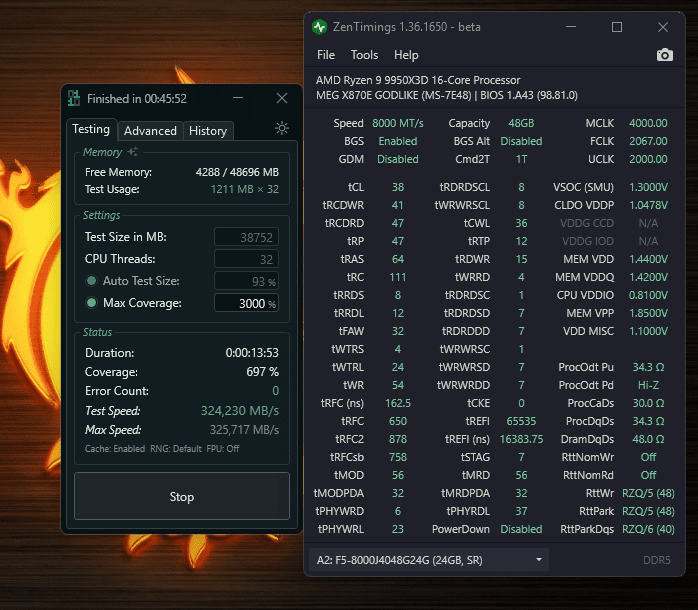Click the Error Count value 0
Image resolution: width=698 pixels, height=610 pixels.
click(276, 391)
